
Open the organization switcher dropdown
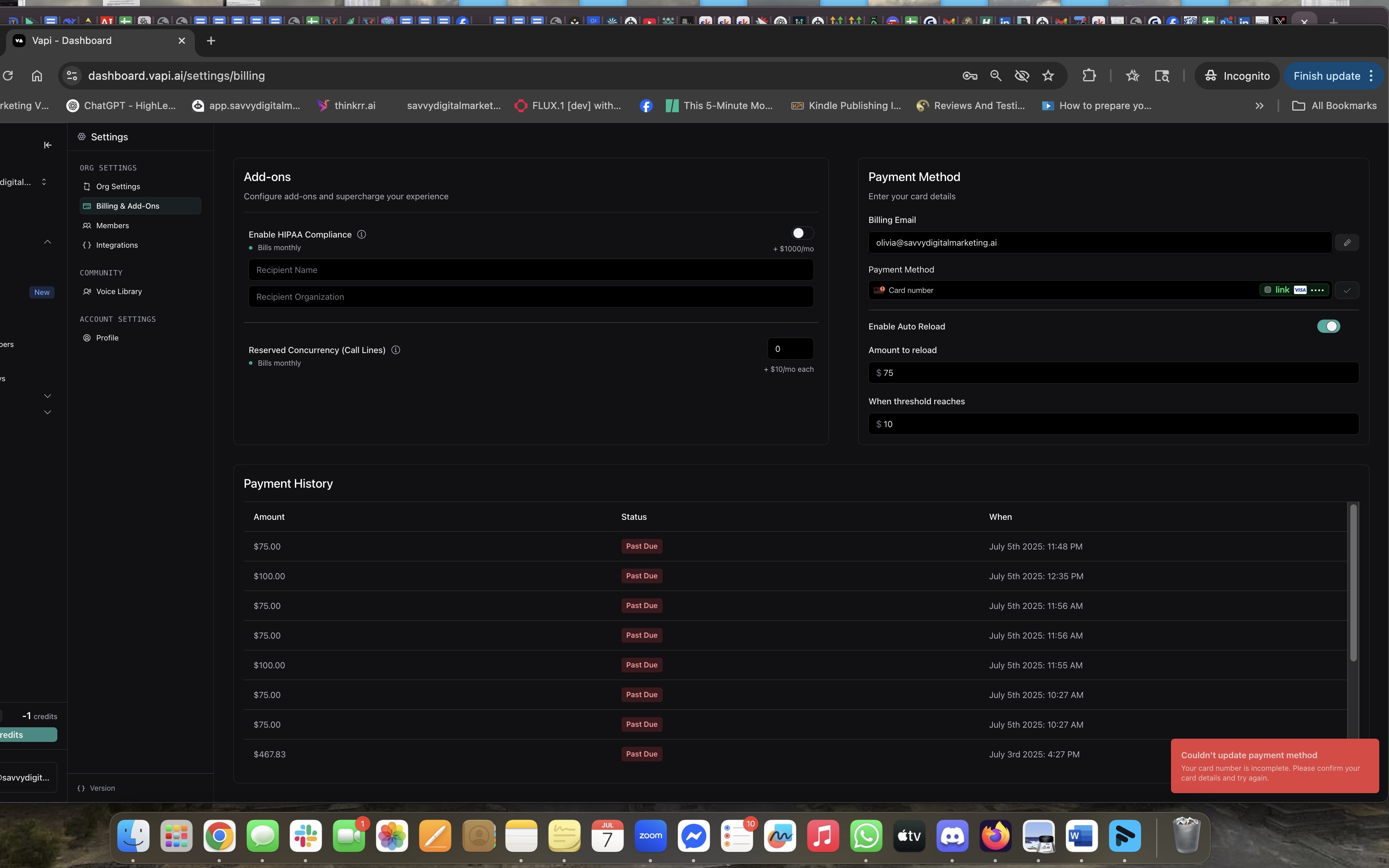(x=44, y=182)
